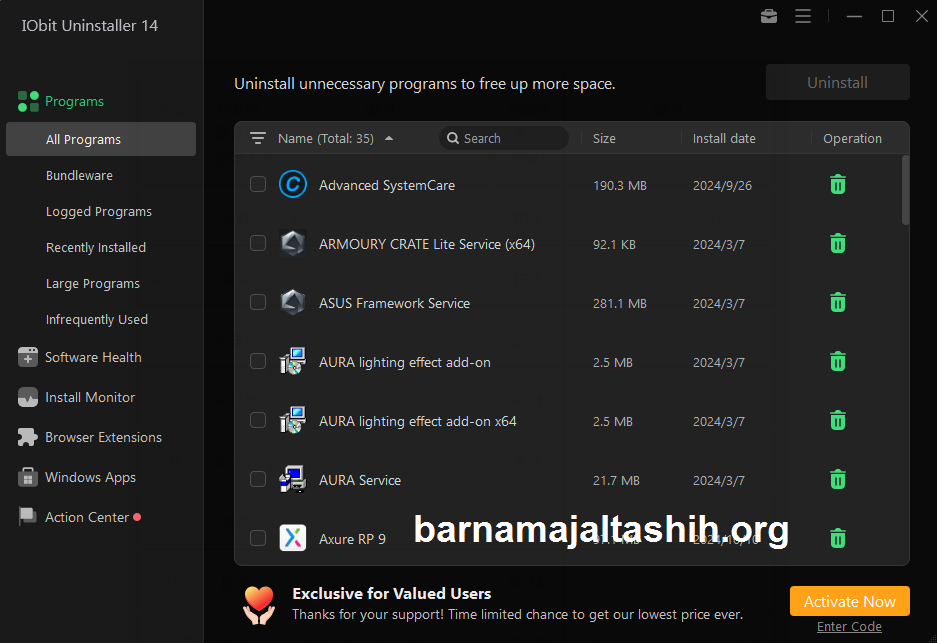This screenshot has width=937, height=643.
Task: Click the 21.7 MB size value
Action: [616, 480]
